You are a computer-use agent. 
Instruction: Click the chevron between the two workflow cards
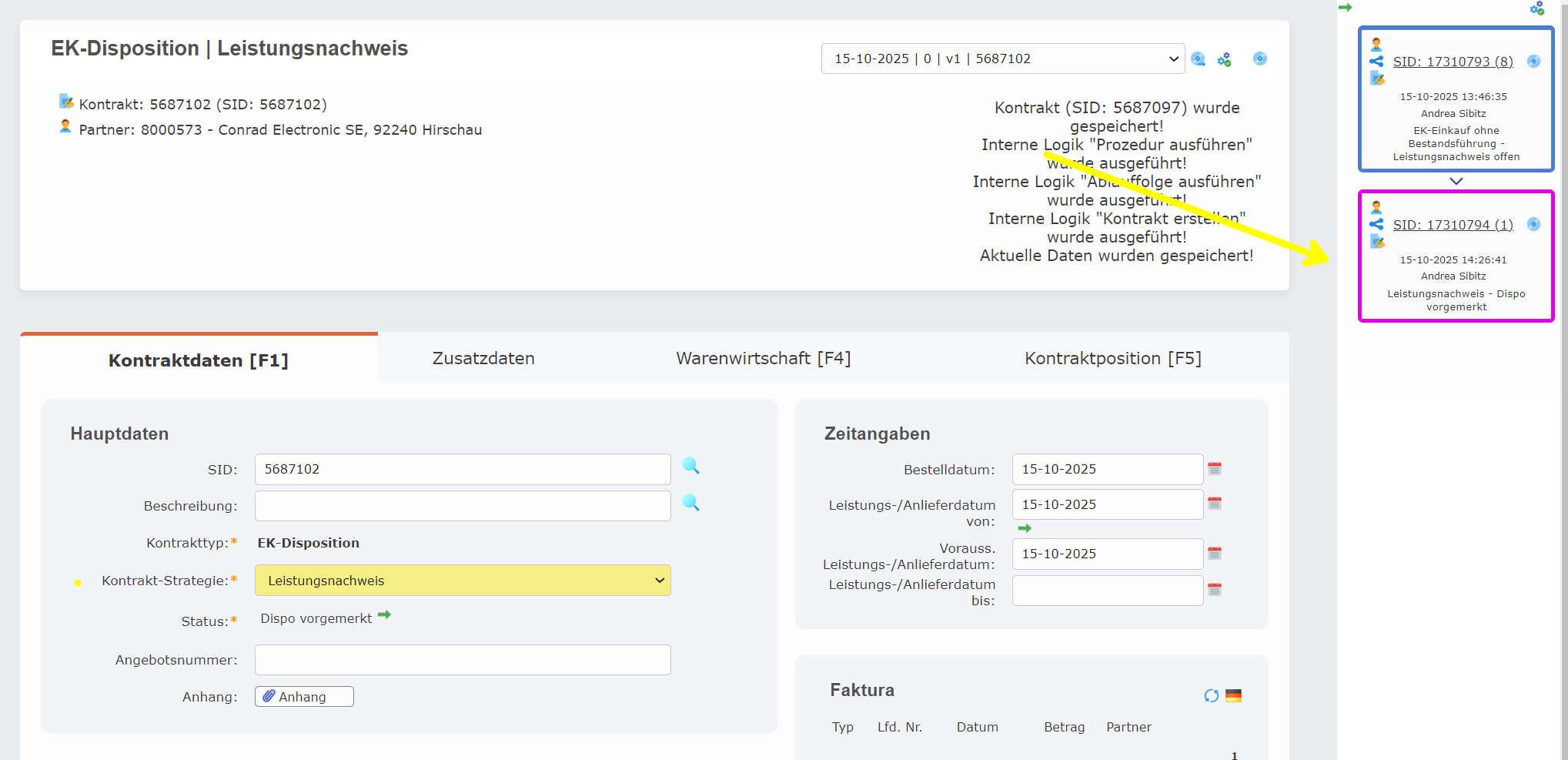pyautogui.click(x=1456, y=181)
